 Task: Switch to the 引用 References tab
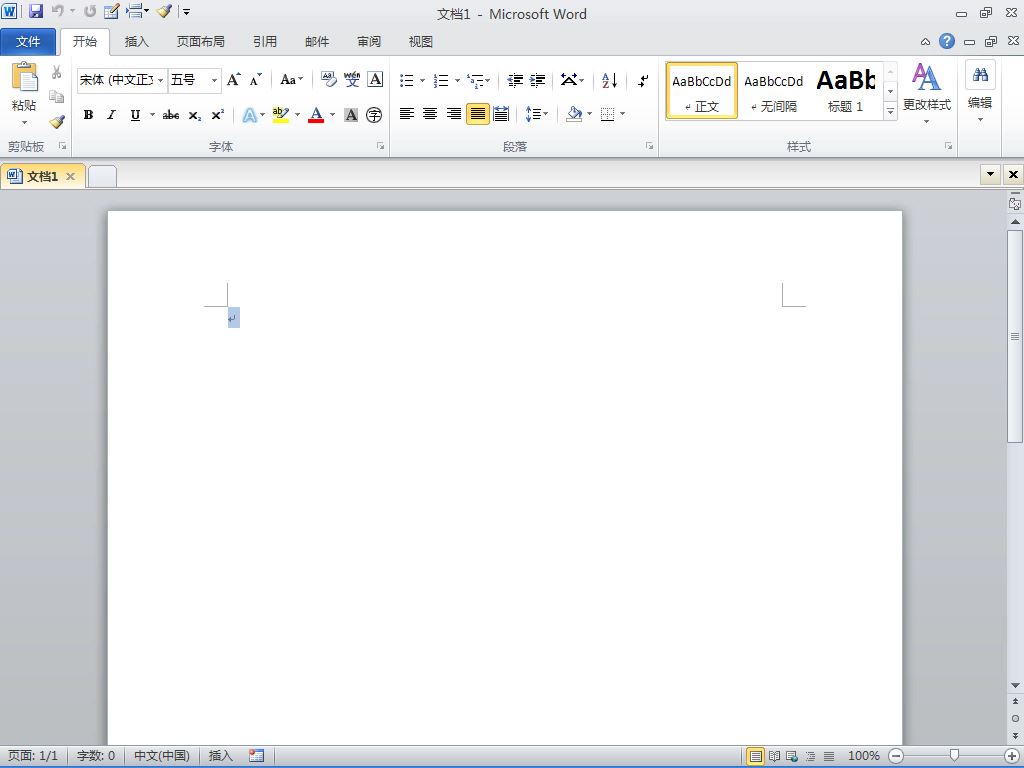click(x=265, y=42)
